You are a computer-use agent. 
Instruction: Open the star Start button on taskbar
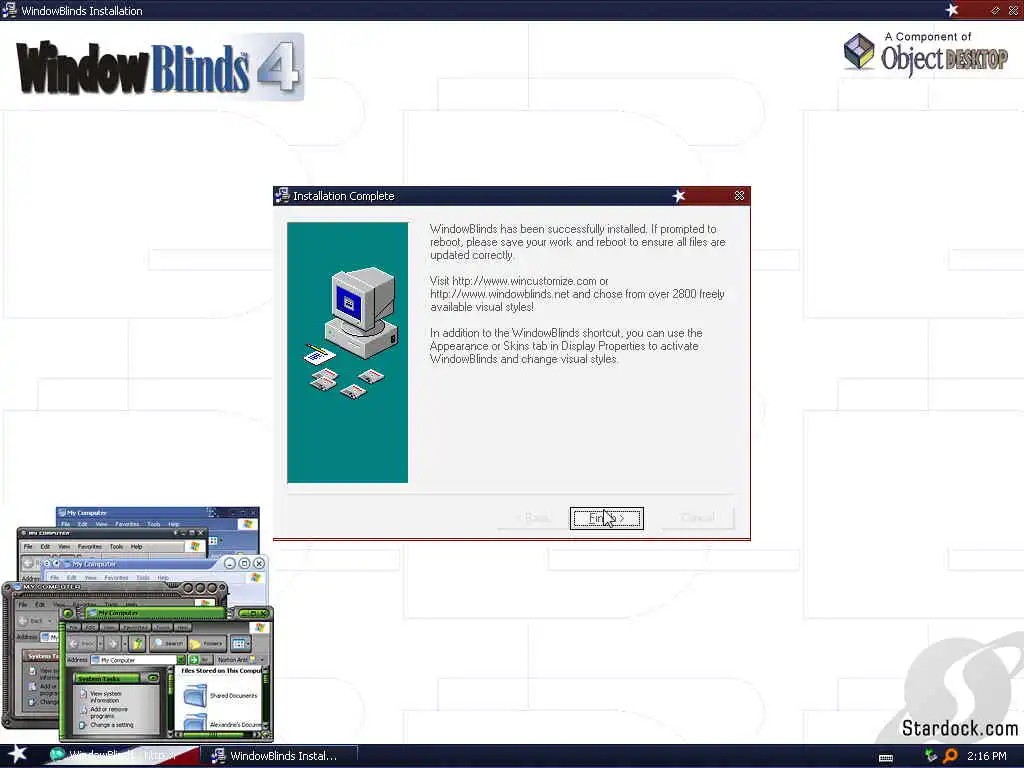point(17,754)
